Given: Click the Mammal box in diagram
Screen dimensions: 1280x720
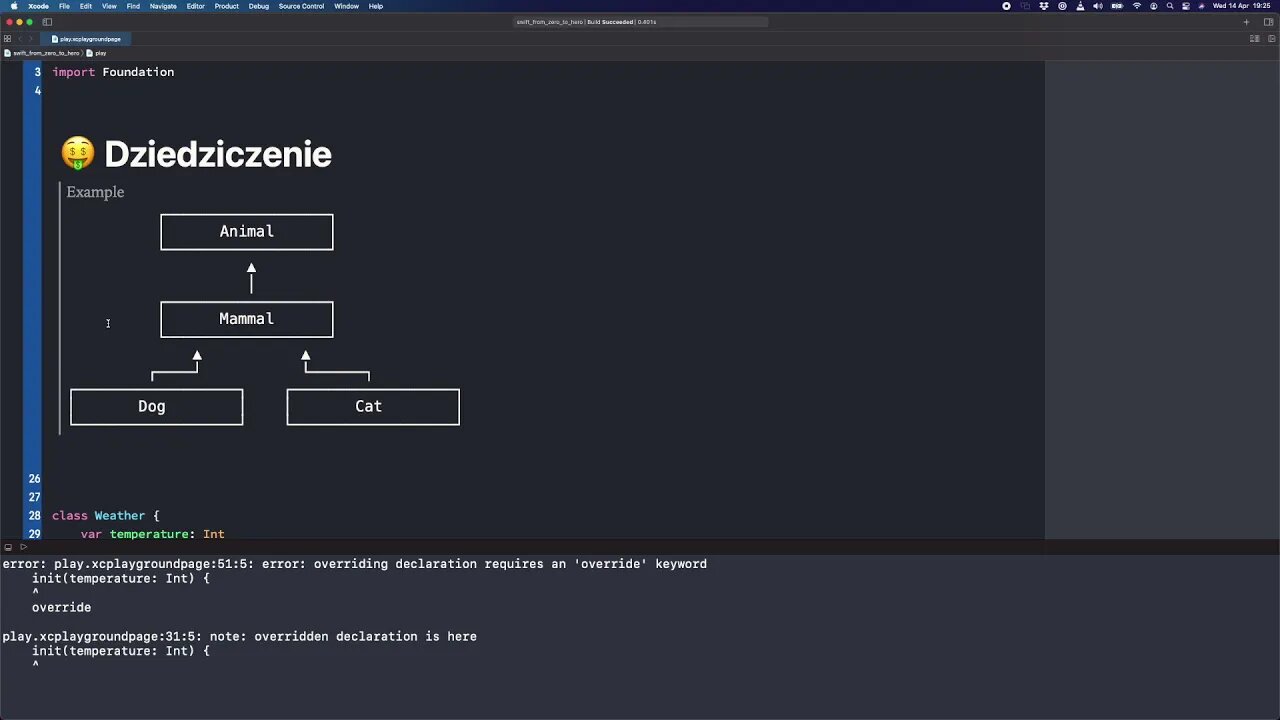Looking at the screenshot, I should [x=247, y=319].
